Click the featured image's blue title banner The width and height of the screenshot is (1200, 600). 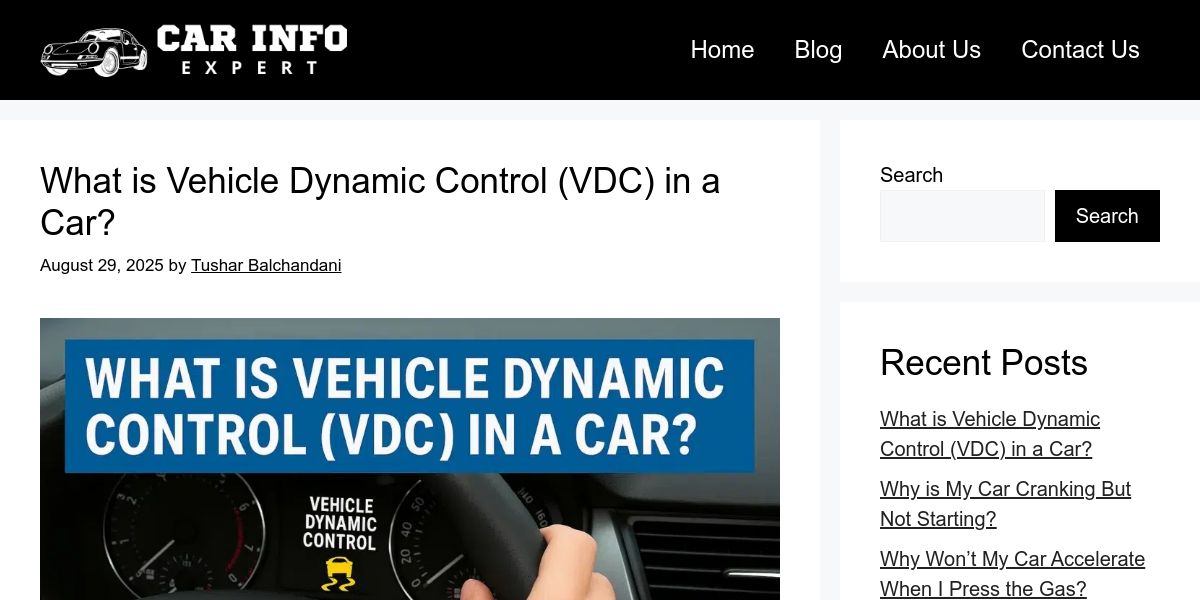click(x=409, y=405)
